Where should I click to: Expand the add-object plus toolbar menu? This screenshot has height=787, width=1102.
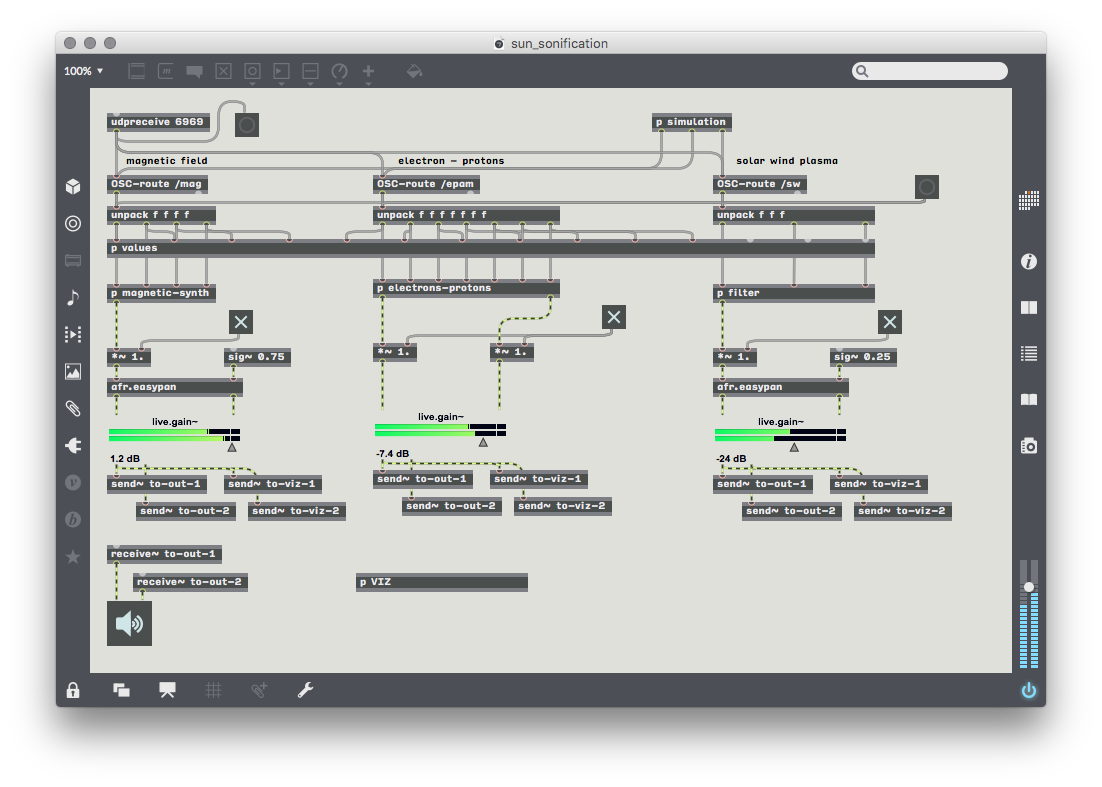[368, 71]
